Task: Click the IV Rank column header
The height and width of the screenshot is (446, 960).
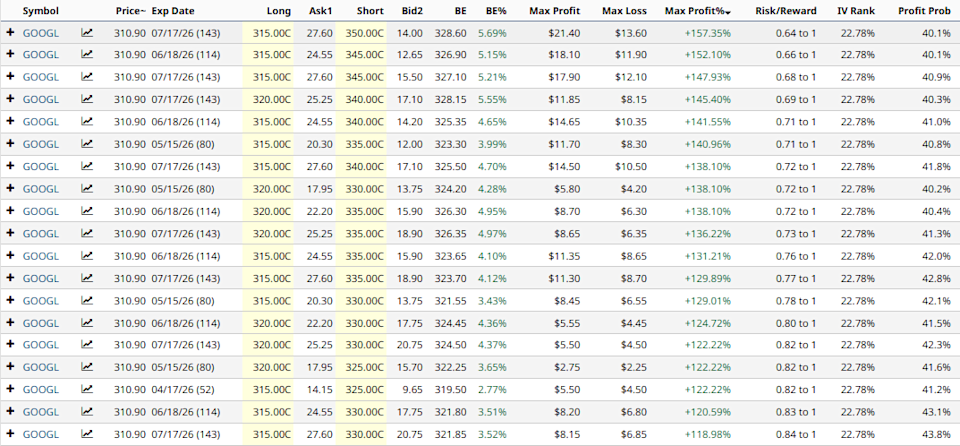Action: click(x=855, y=10)
